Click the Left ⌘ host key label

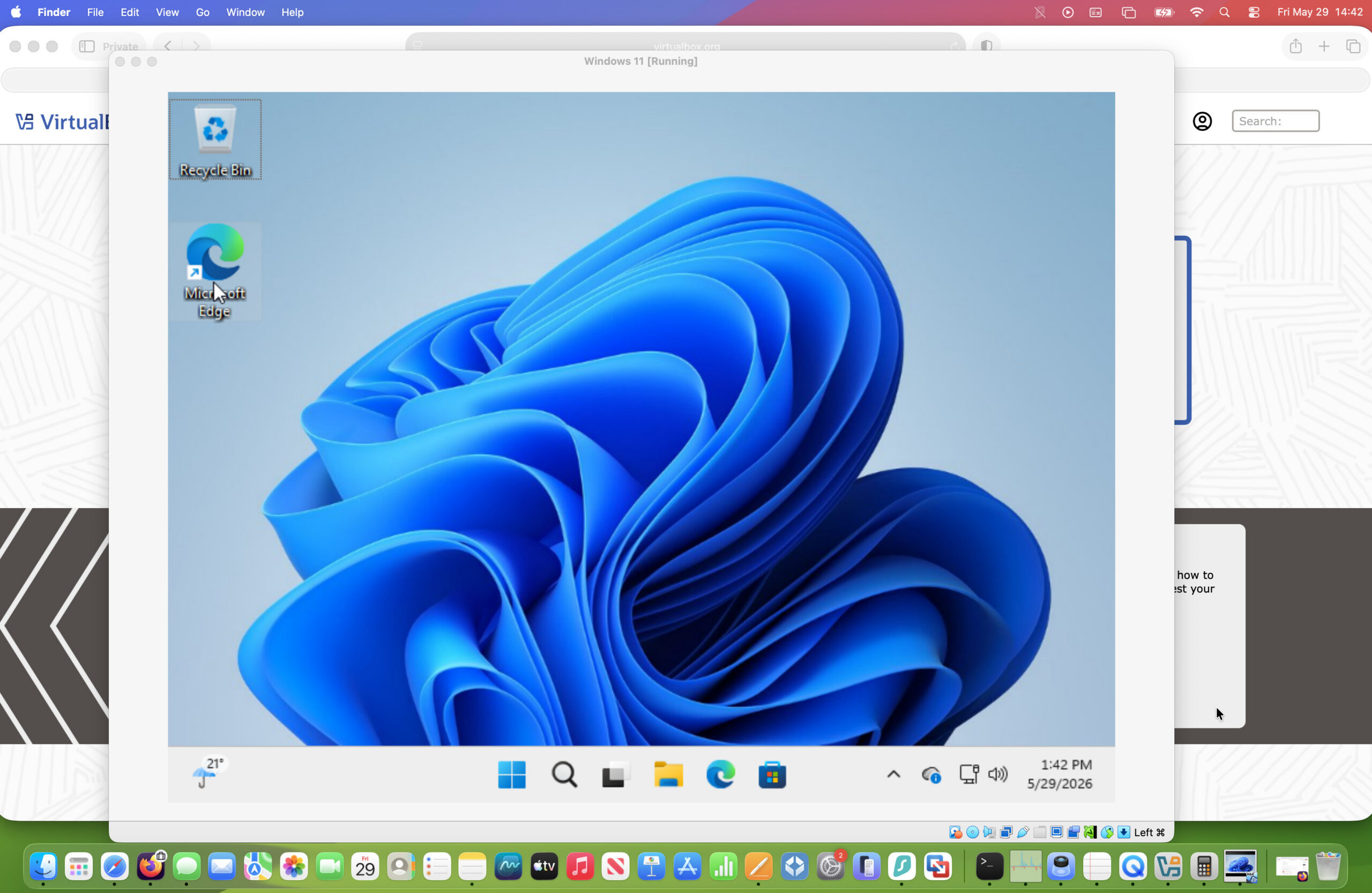pos(1150,832)
